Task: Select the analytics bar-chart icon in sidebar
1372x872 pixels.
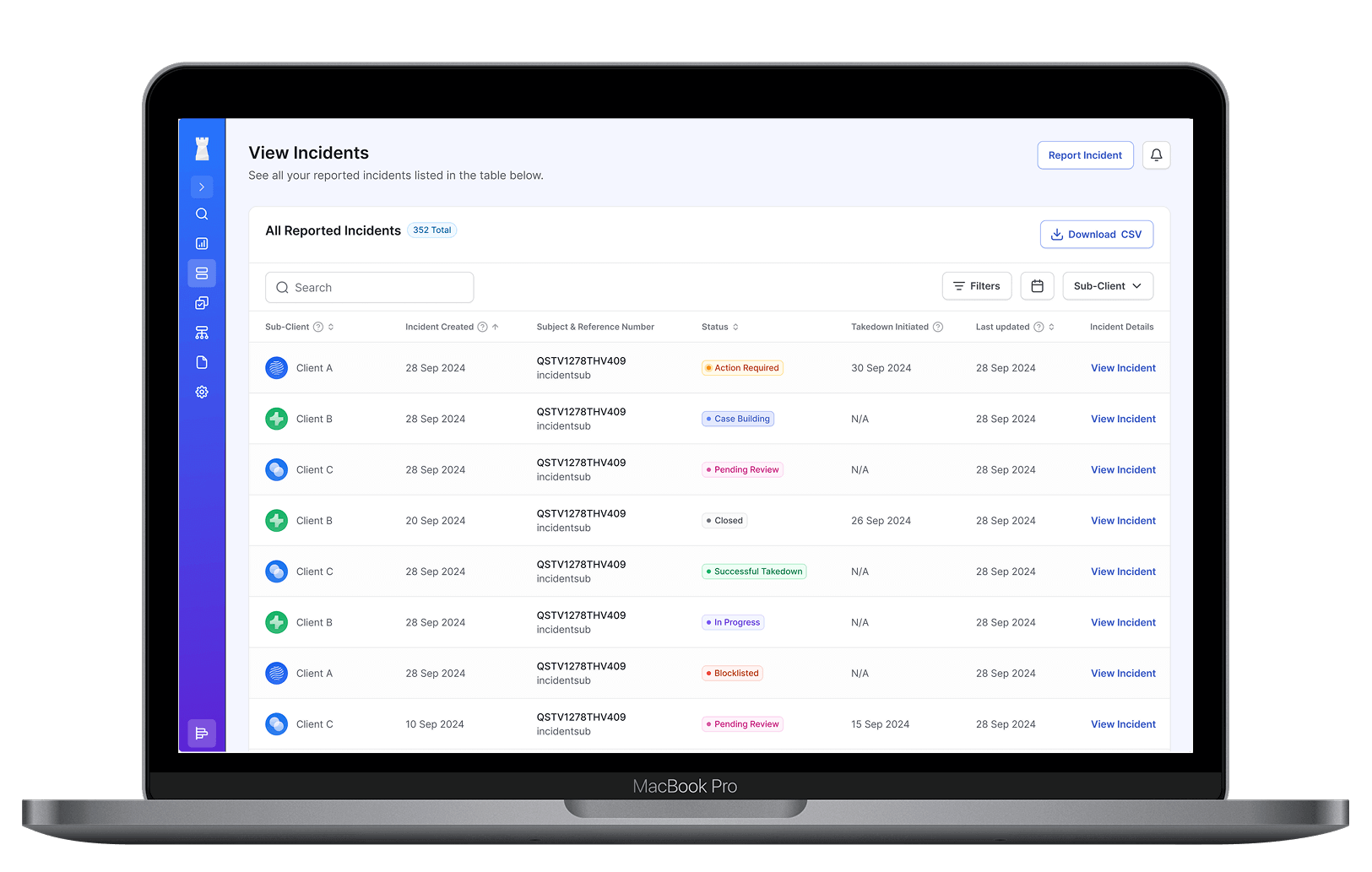Action: click(x=202, y=243)
